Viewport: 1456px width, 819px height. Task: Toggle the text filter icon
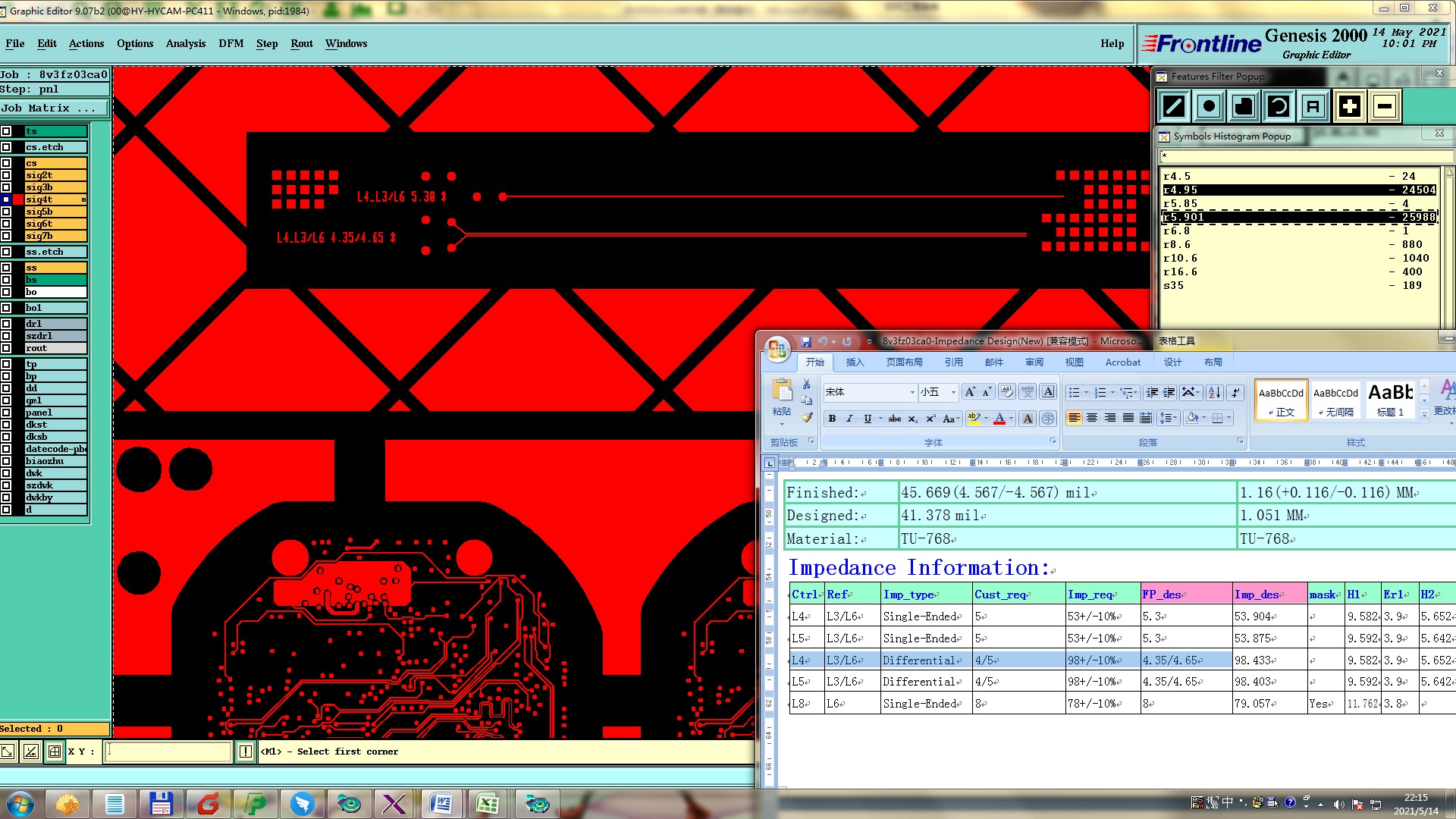(1313, 106)
